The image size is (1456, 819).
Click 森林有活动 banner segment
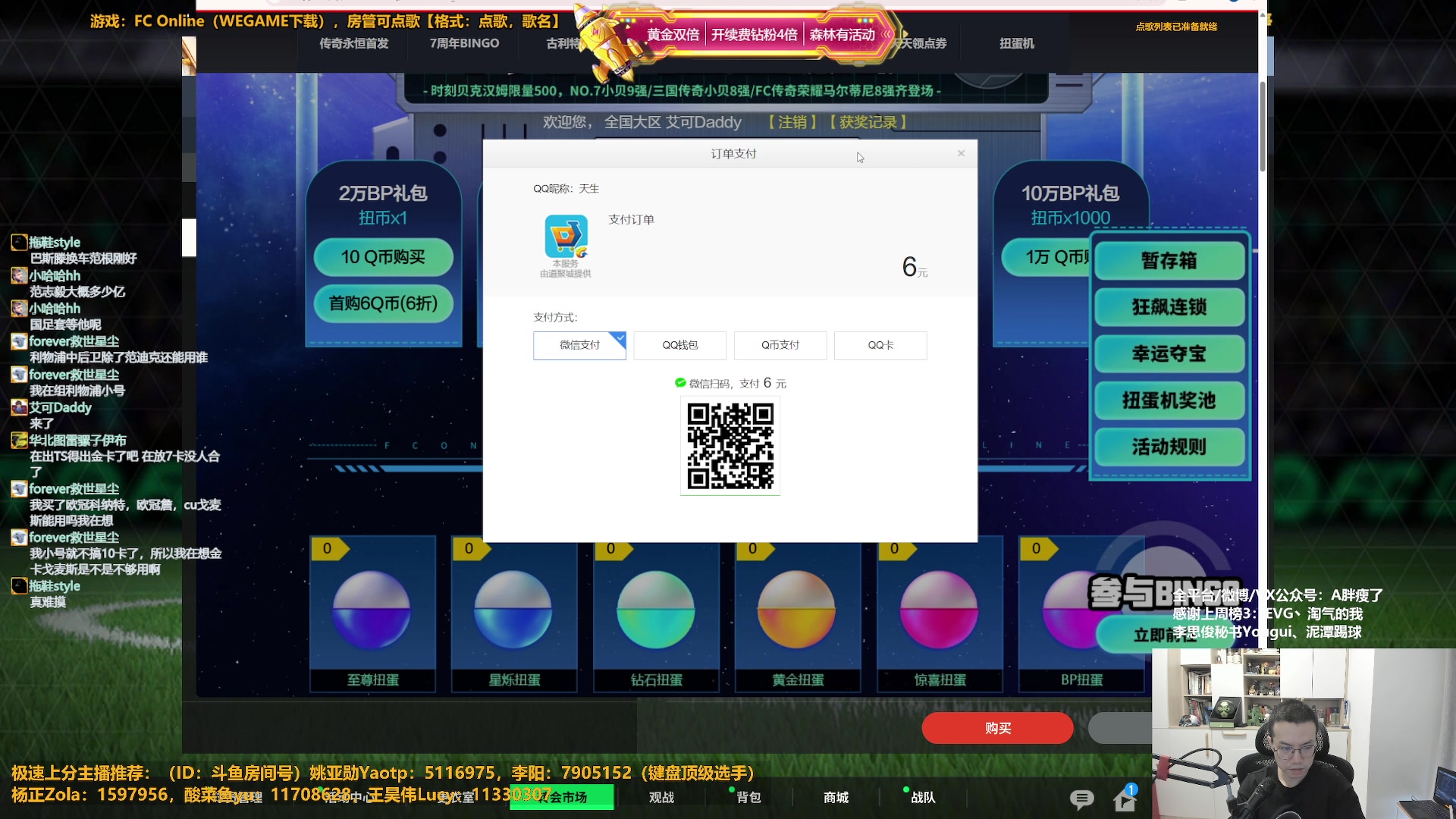(x=842, y=35)
